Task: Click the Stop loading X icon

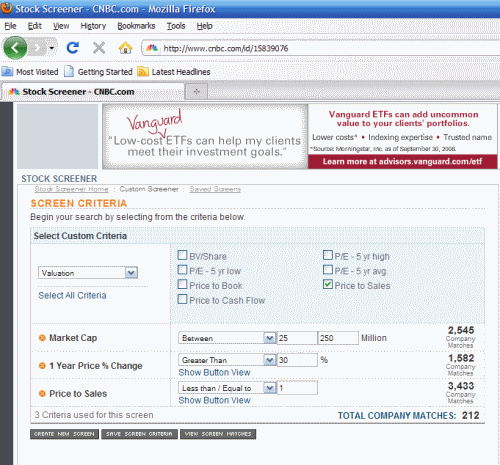Action: click(99, 48)
